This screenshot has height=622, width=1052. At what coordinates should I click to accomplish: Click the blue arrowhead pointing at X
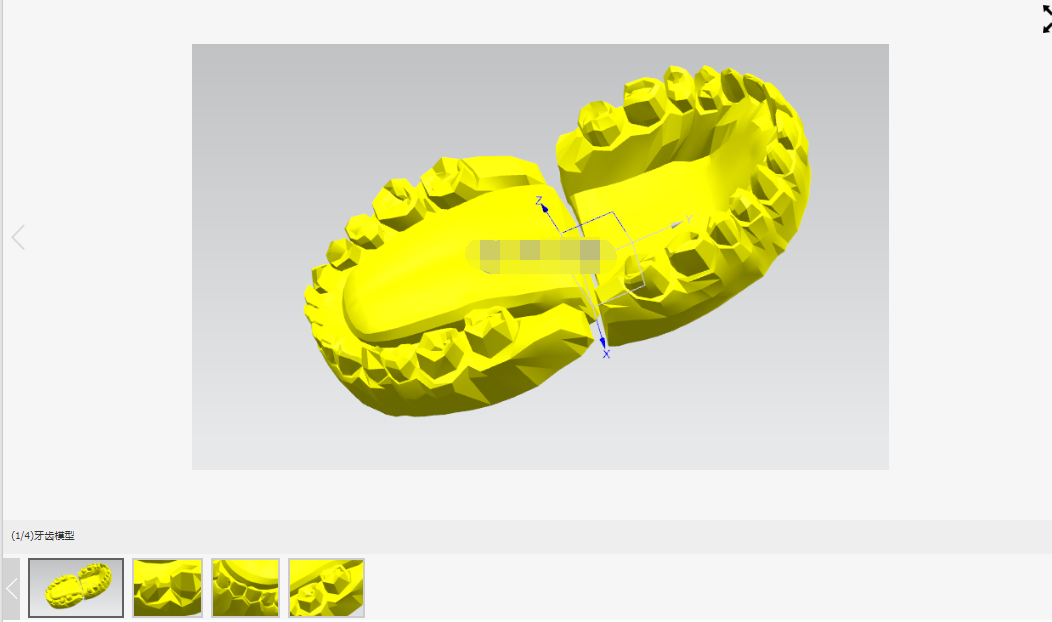coord(602,343)
